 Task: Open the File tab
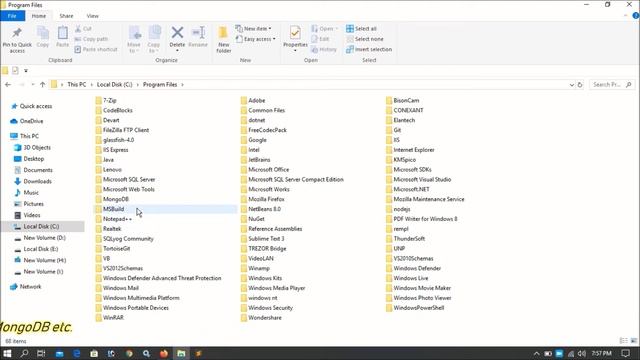coord(12,16)
